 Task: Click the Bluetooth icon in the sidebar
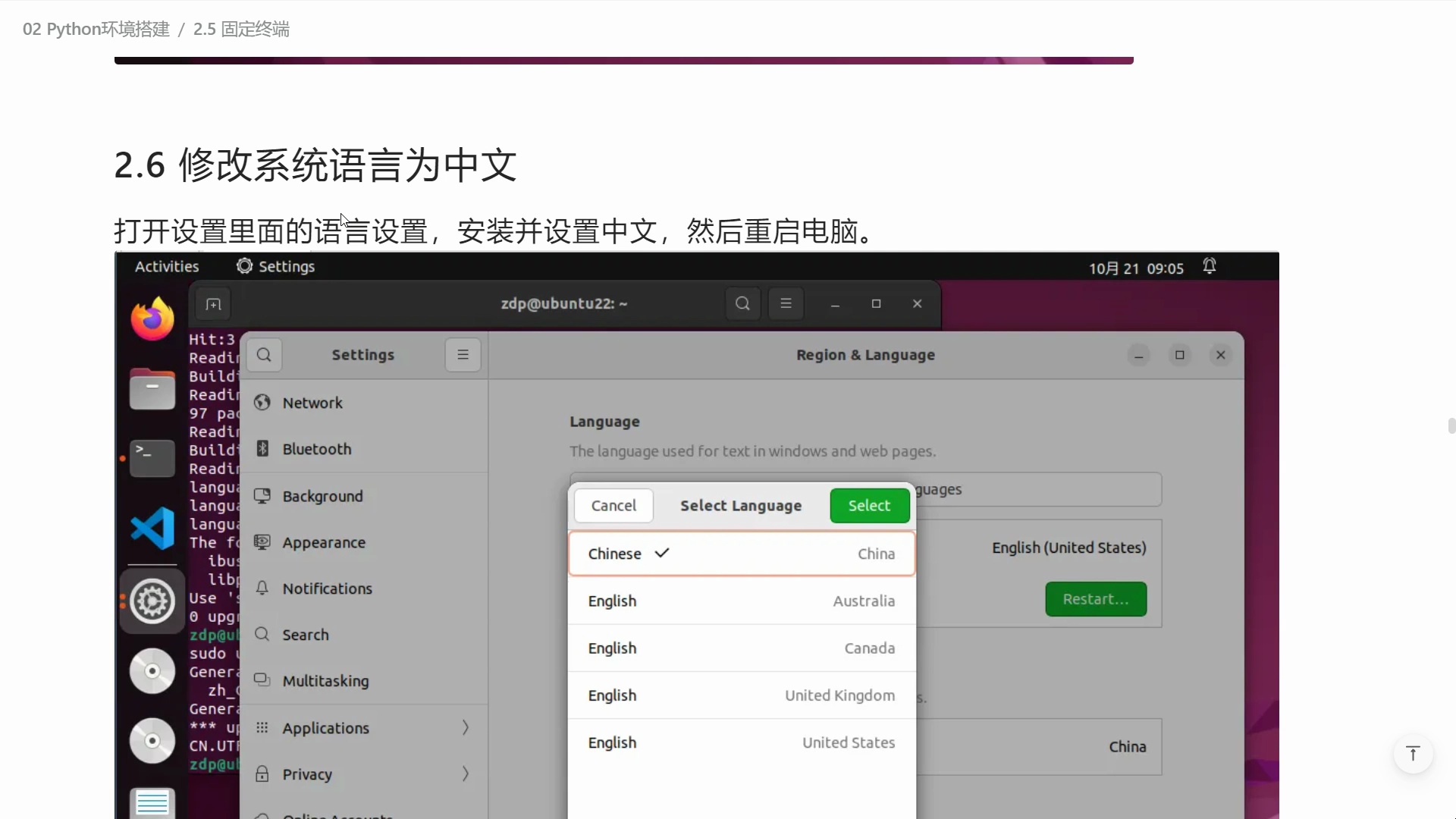point(262,449)
